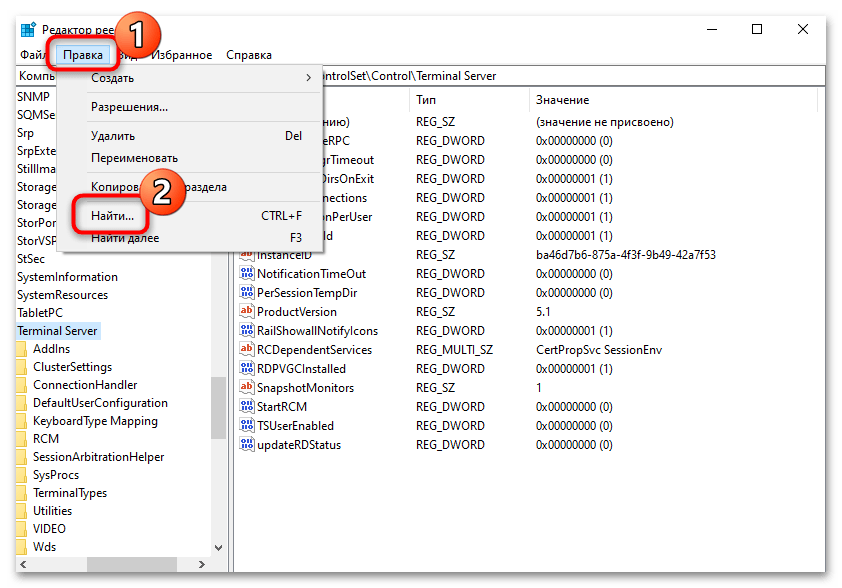Image resolution: width=842 pixels, height=588 pixels.
Task: Click the ProductVersion string value icon
Action: click(x=246, y=311)
